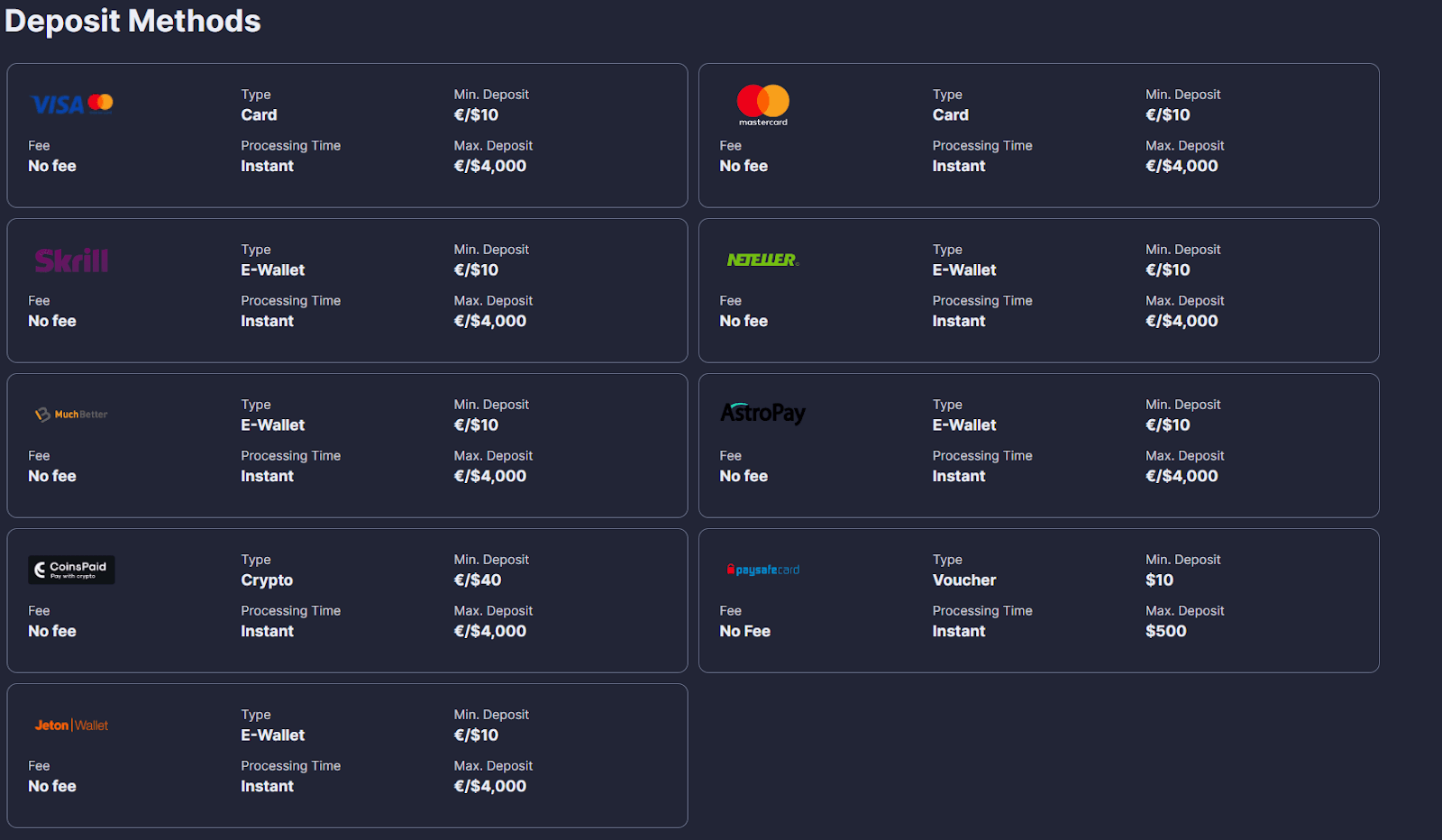Select 'Card' type in Mastercard card
This screenshot has height=840, width=1442.
coord(950,114)
